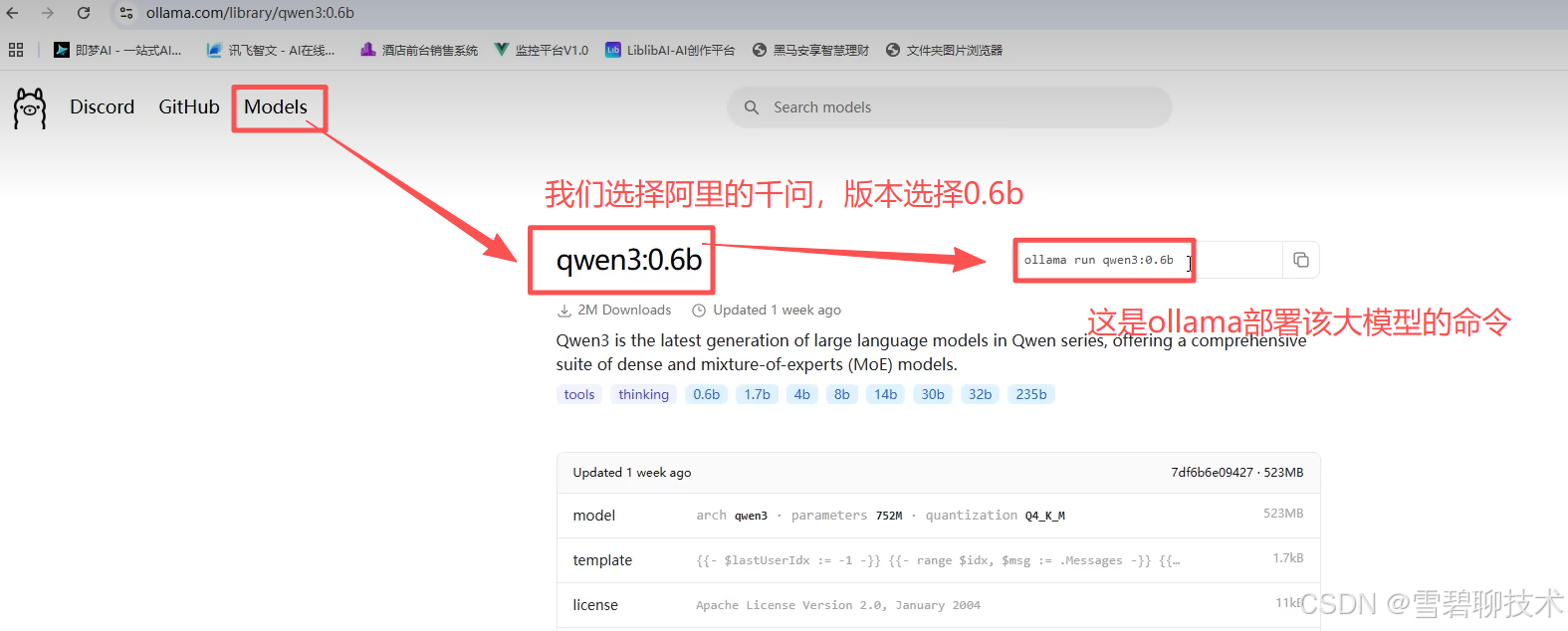Click the clock icon beside Updated 1 week ago
This screenshot has height=631, width=1568.
pyautogui.click(x=699, y=311)
